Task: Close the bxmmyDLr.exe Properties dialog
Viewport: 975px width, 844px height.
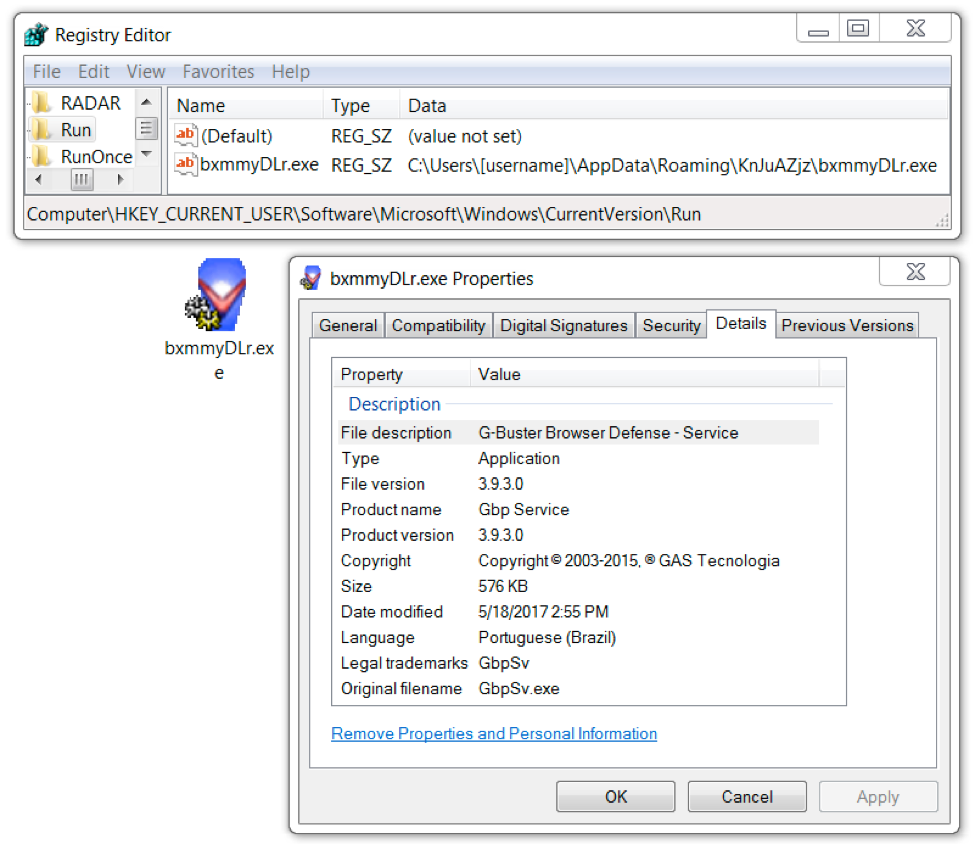Action: [x=915, y=272]
